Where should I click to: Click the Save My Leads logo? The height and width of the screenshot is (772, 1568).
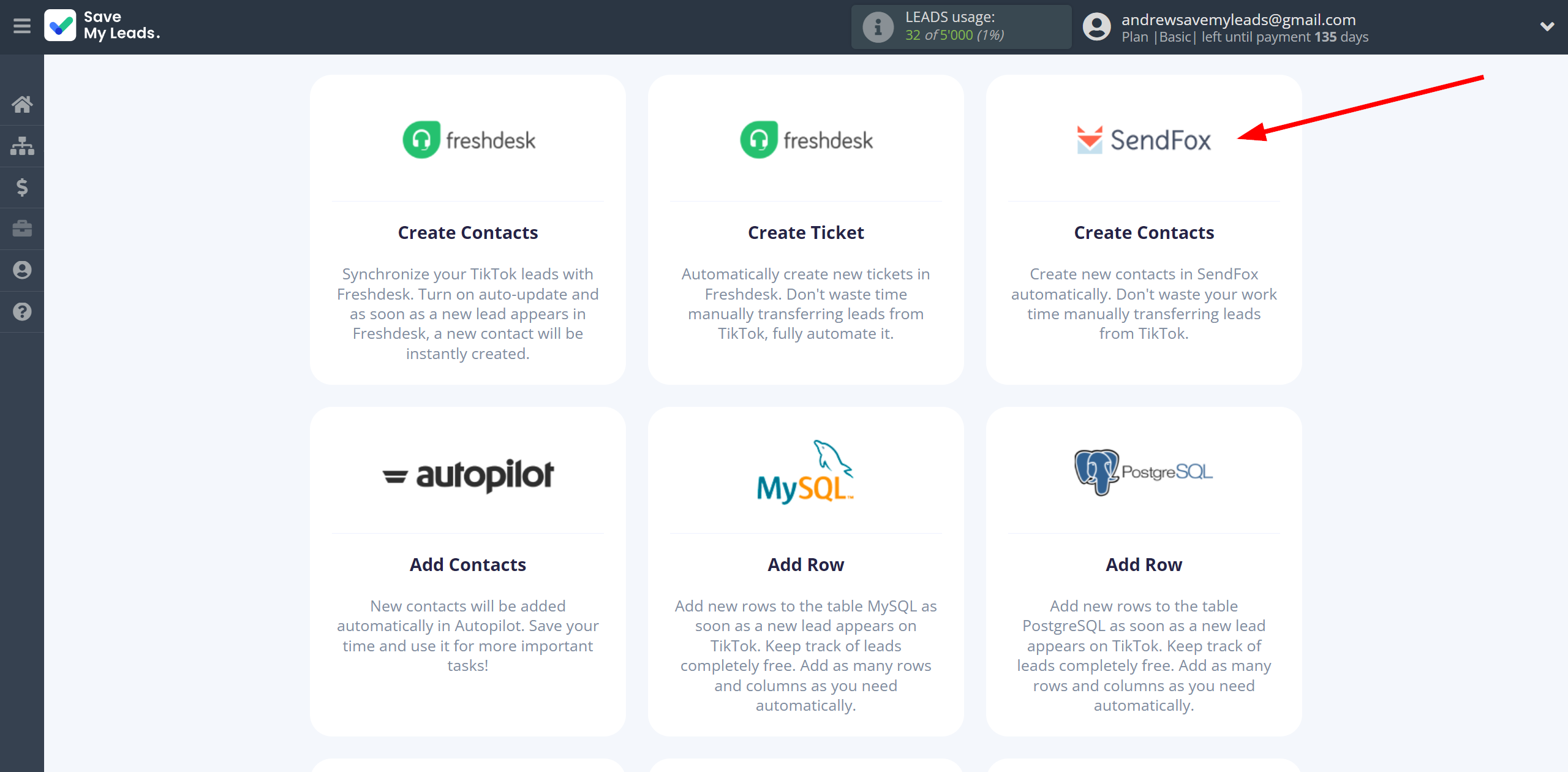coord(102,26)
